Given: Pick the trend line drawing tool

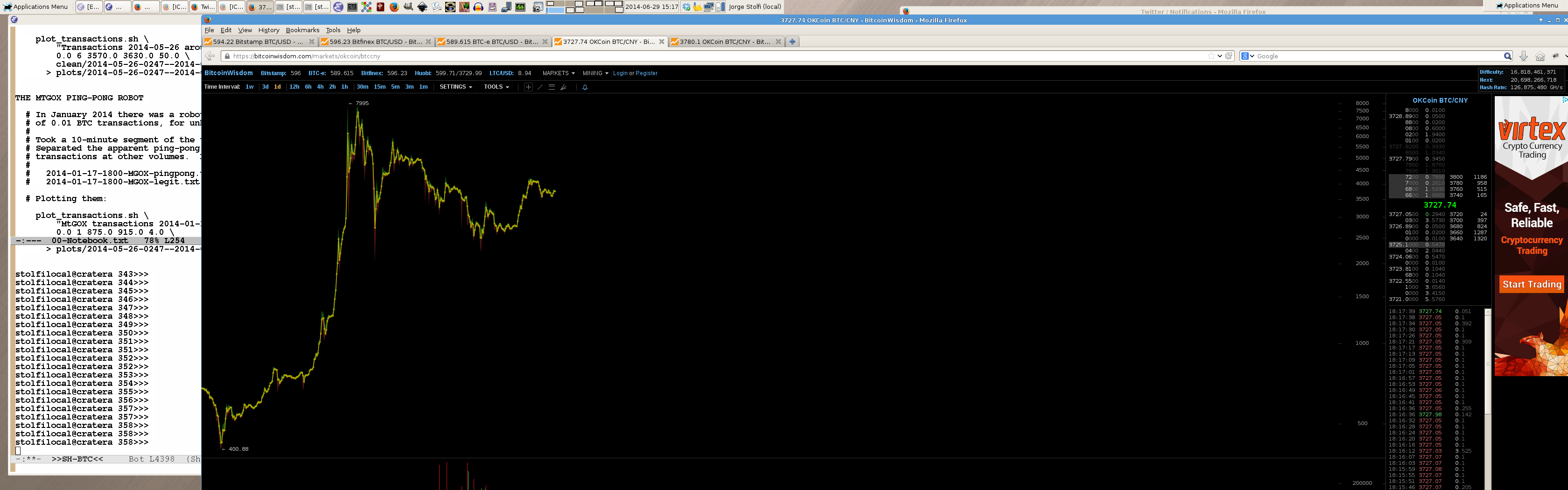Looking at the screenshot, I should pyautogui.click(x=540, y=87).
